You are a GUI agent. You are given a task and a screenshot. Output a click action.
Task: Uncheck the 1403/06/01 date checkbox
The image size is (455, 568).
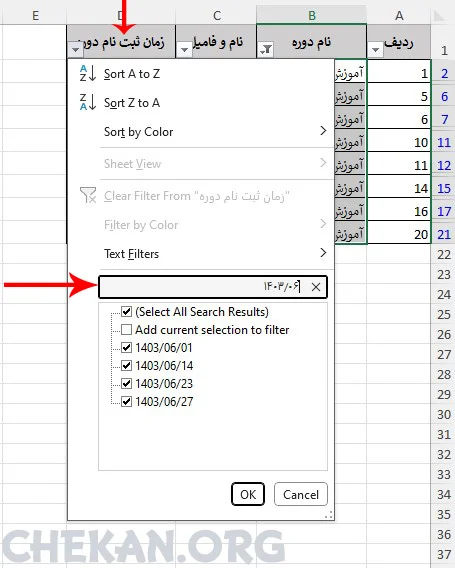pyautogui.click(x=126, y=348)
